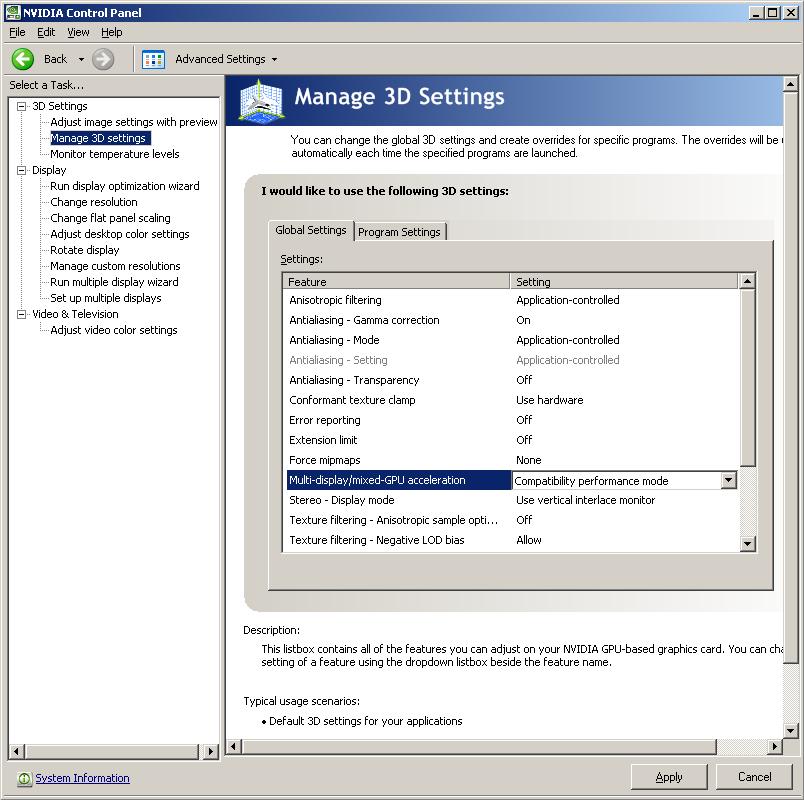Select Change resolution in the task tree
The width and height of the screenshot is (804, 800).
click(x=94, y=202)
